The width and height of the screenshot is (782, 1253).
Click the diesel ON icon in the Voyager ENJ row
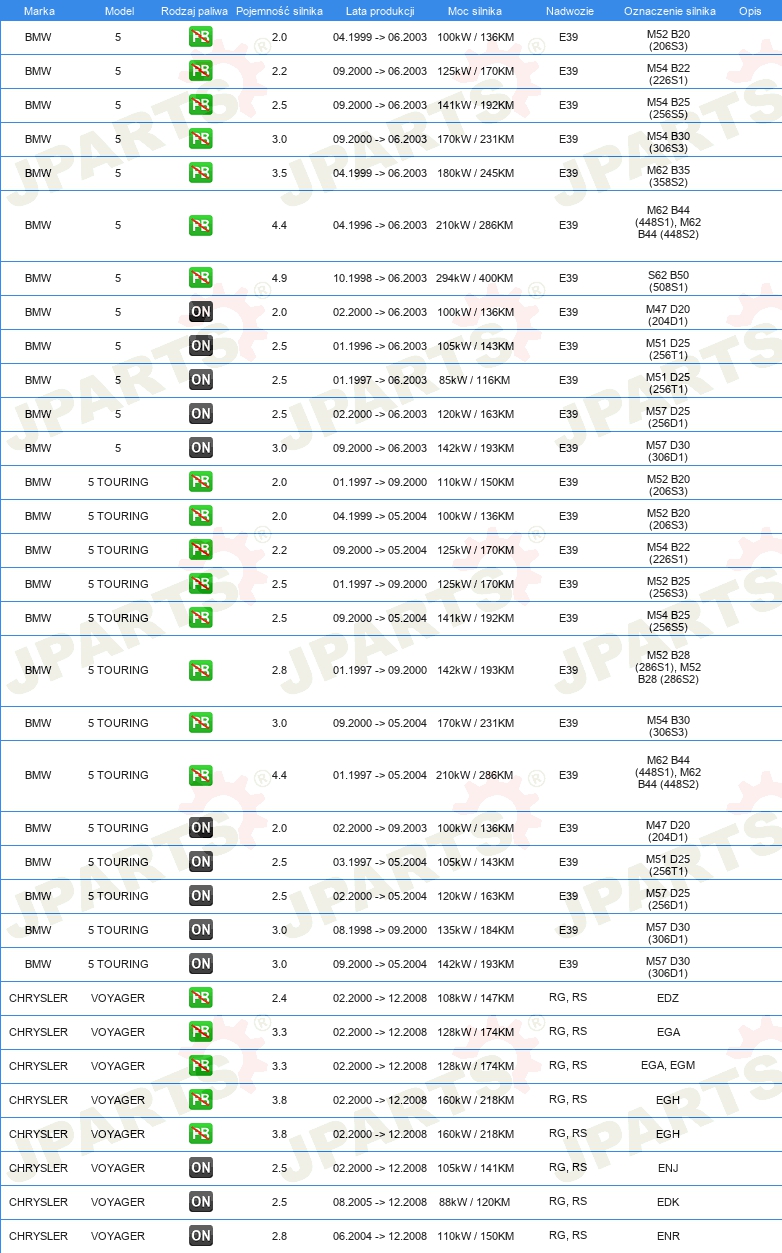tap(200, 1168)
